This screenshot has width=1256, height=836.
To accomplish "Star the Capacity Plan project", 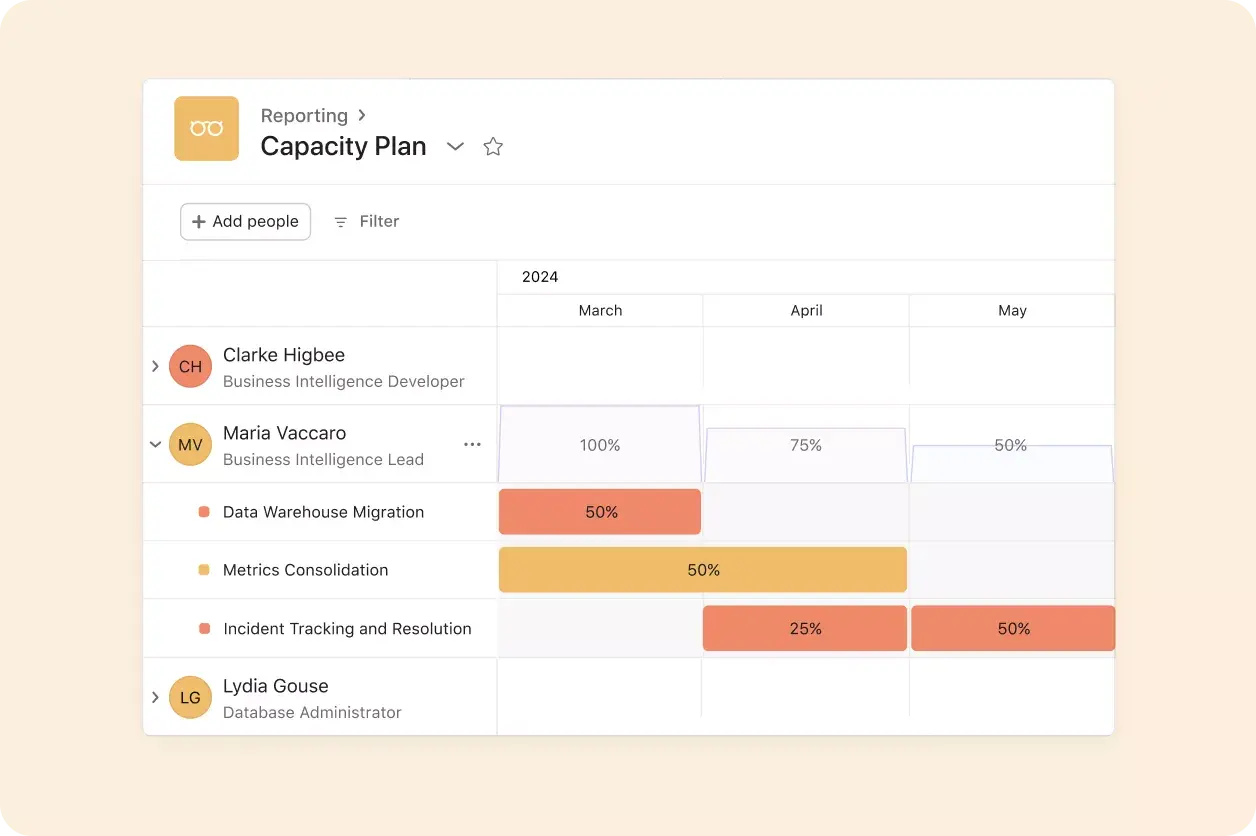I will click(492, 146).
